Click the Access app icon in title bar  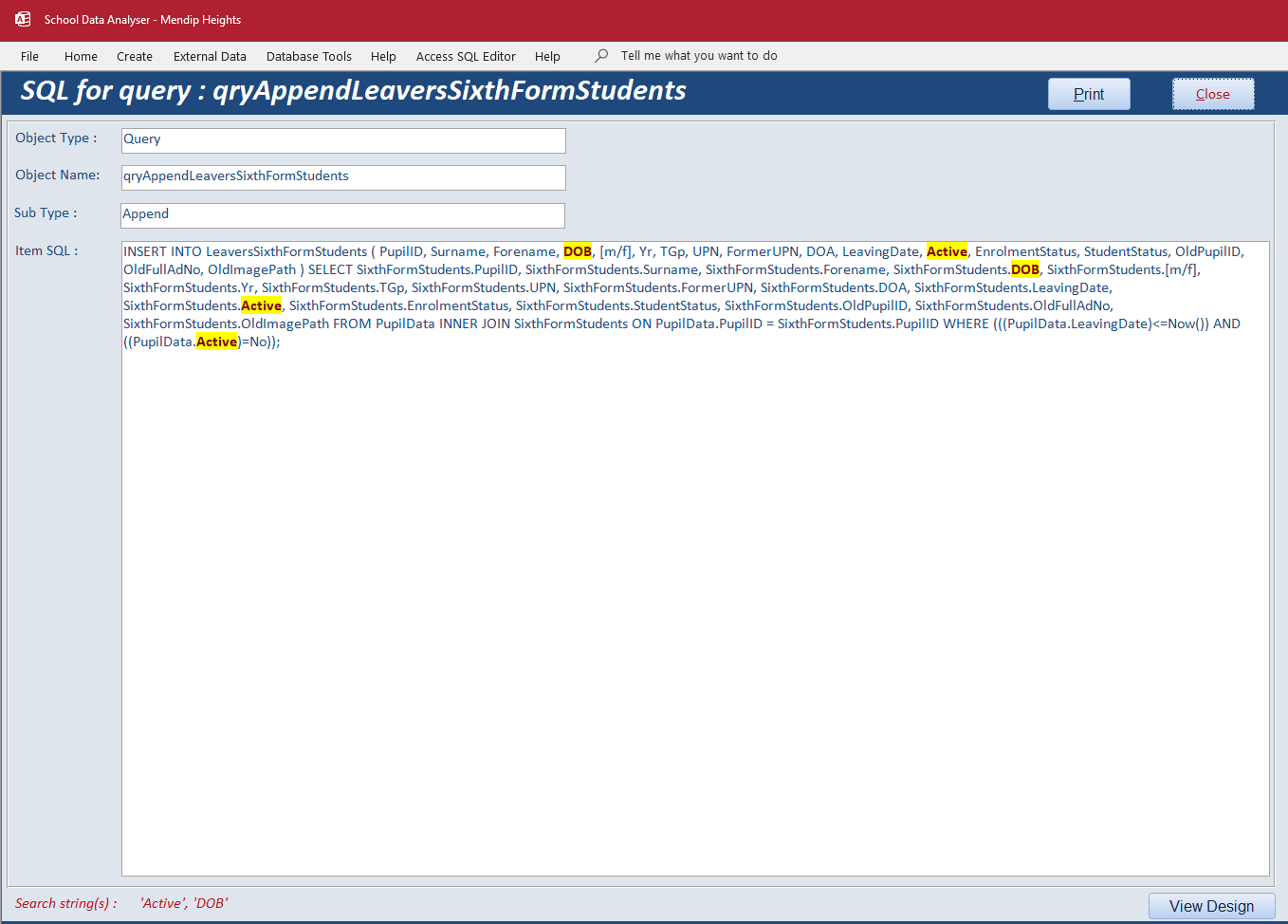pos(23,19)
